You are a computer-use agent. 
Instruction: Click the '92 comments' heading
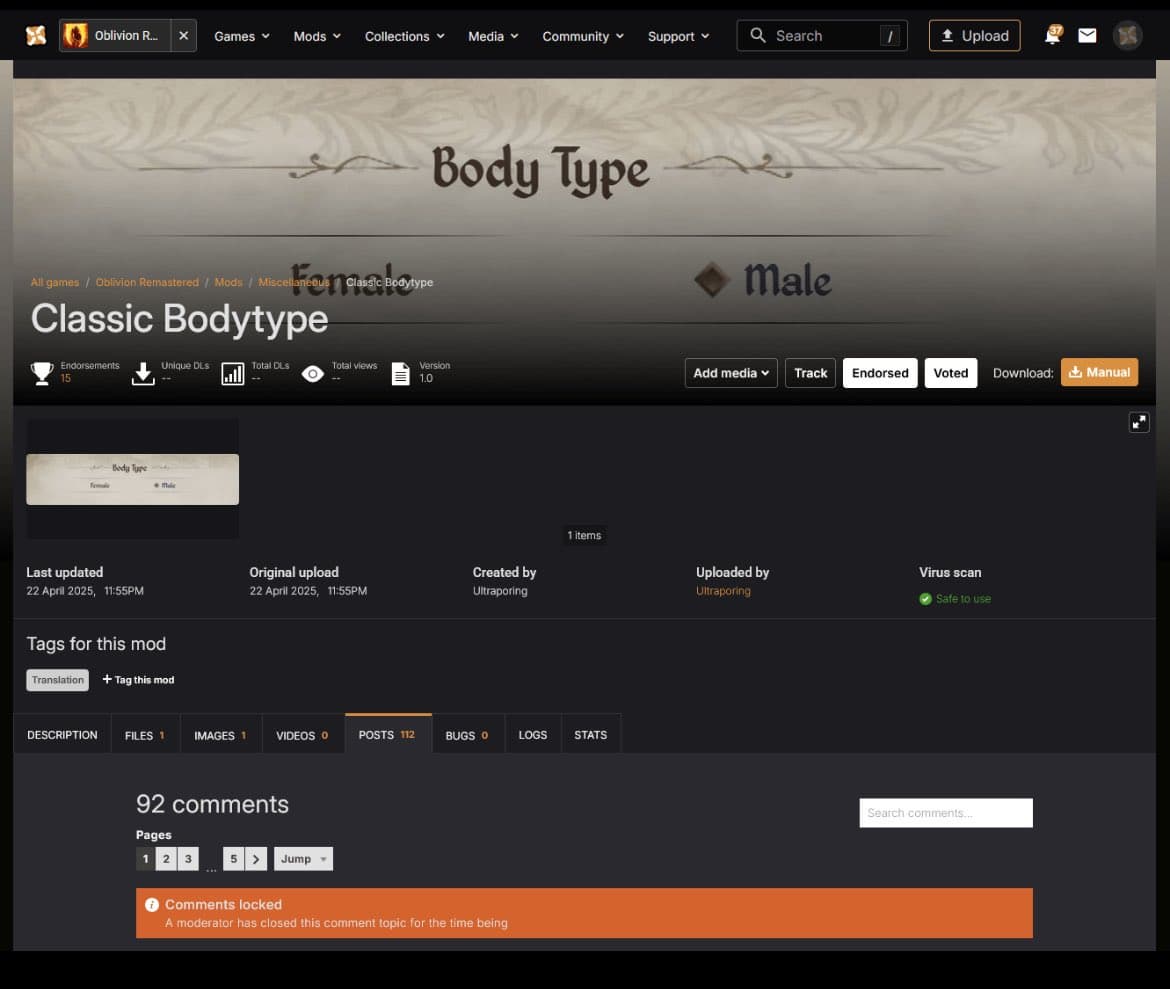(212, 804)
